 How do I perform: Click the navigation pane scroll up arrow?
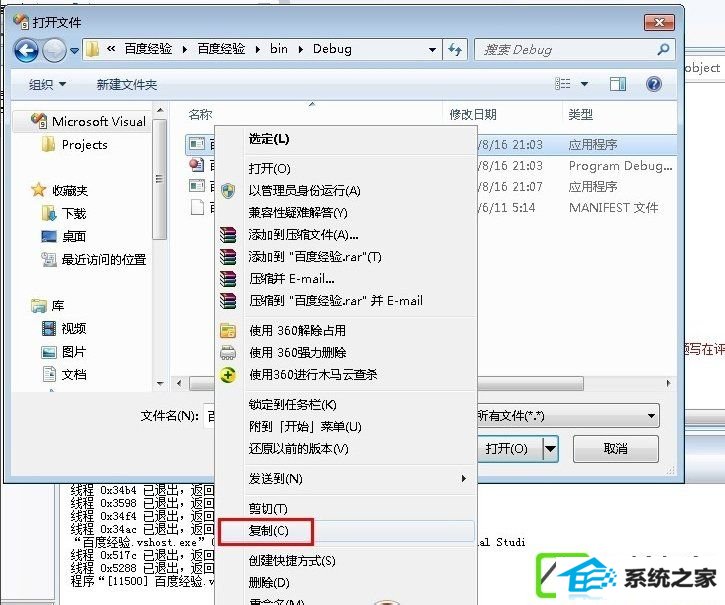click(x=160, y=110)
